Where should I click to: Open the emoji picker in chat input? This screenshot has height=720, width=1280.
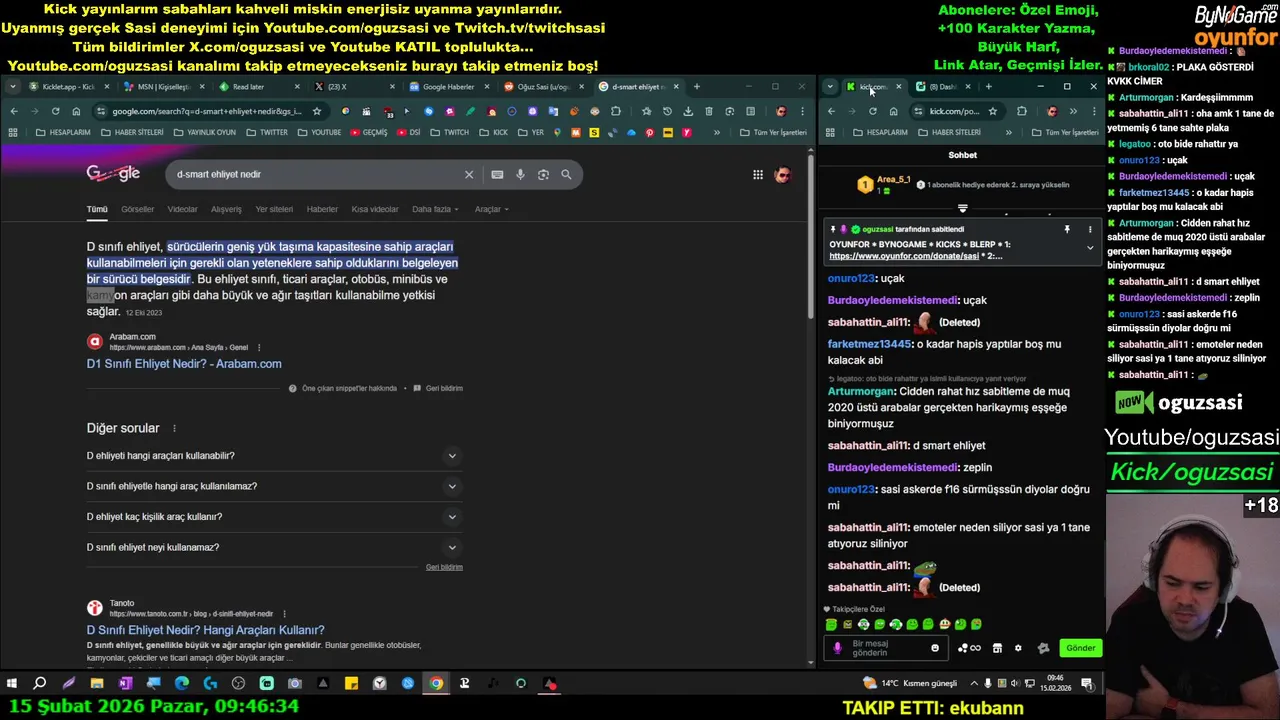(x=935, y=648)
